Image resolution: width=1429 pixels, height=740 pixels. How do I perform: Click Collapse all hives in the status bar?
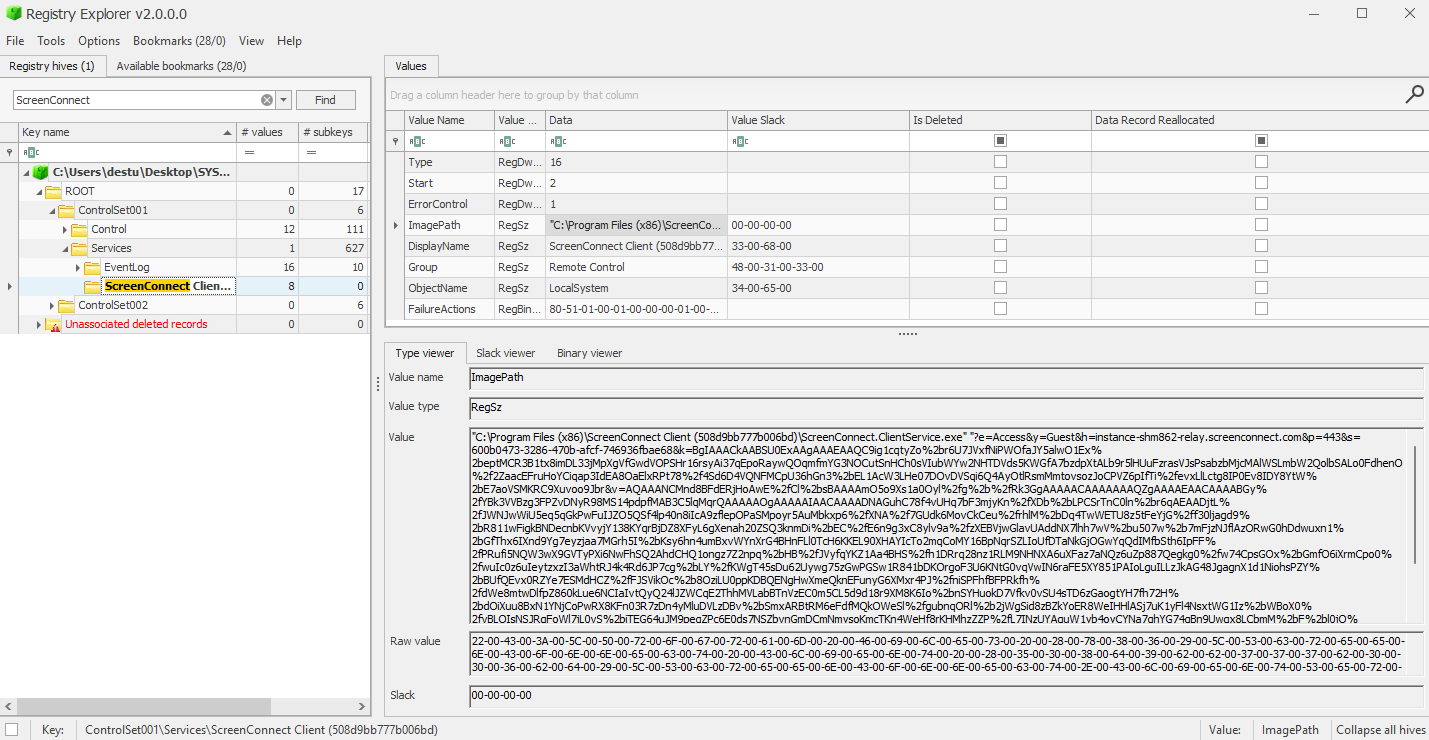pyautogui.click(x=1381, y=730)
